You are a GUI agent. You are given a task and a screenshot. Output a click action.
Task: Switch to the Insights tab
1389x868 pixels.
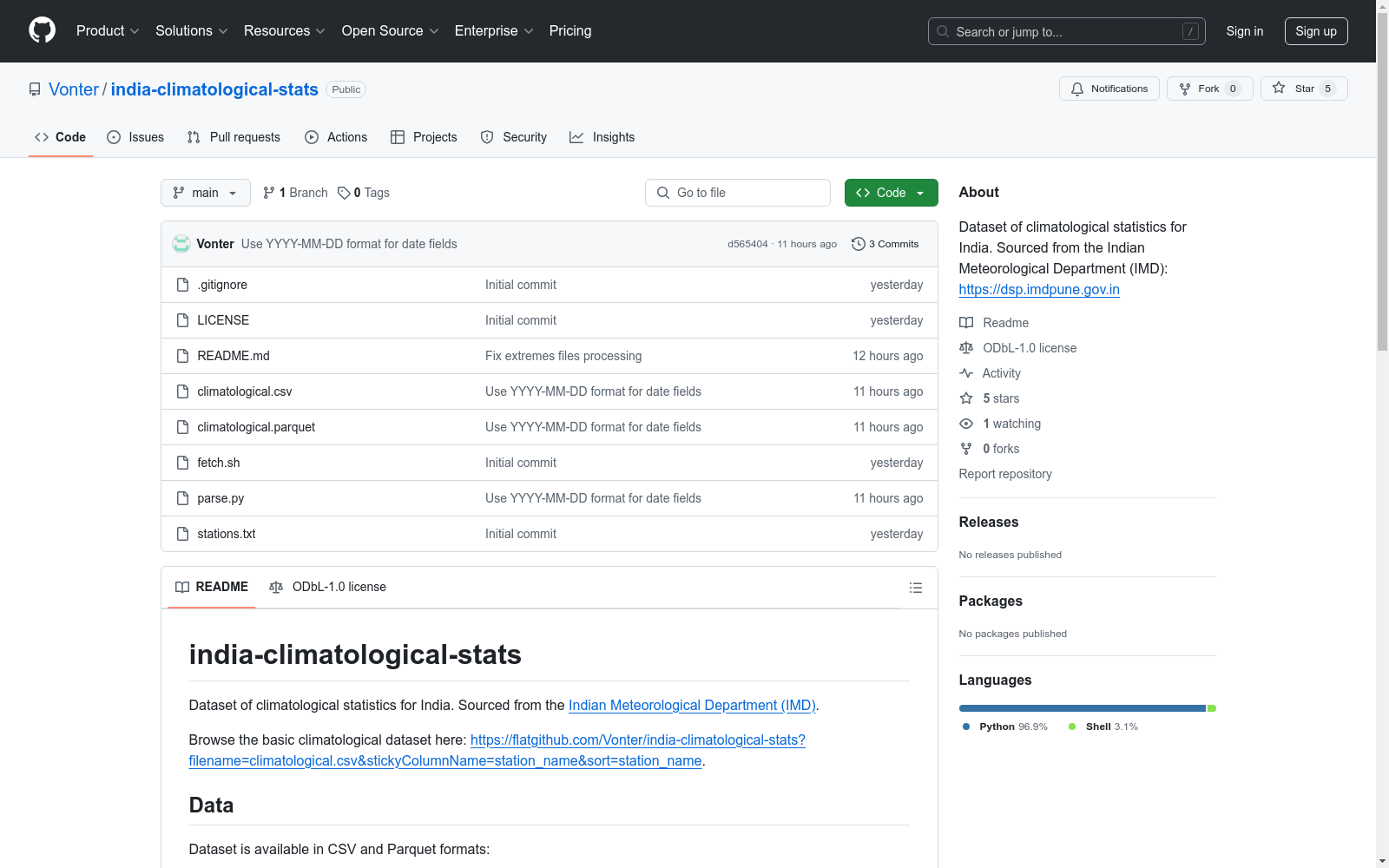click(x=602, y=137)
